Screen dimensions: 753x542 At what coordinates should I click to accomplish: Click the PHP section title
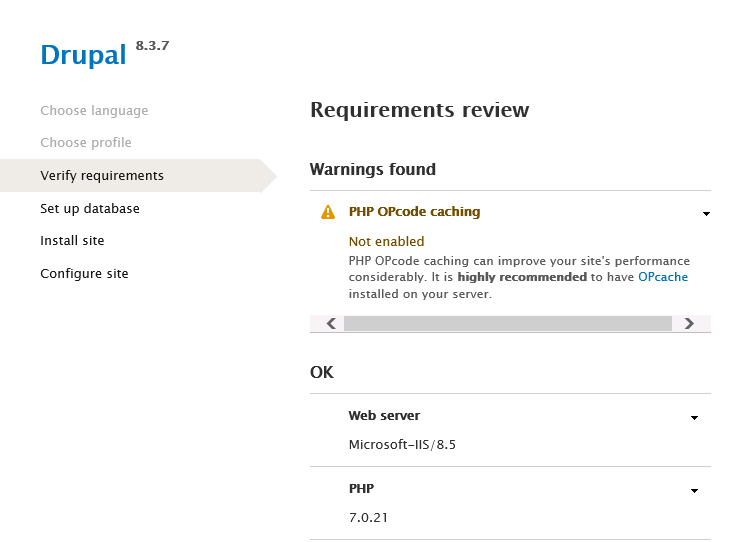click(x=361, y=489)
